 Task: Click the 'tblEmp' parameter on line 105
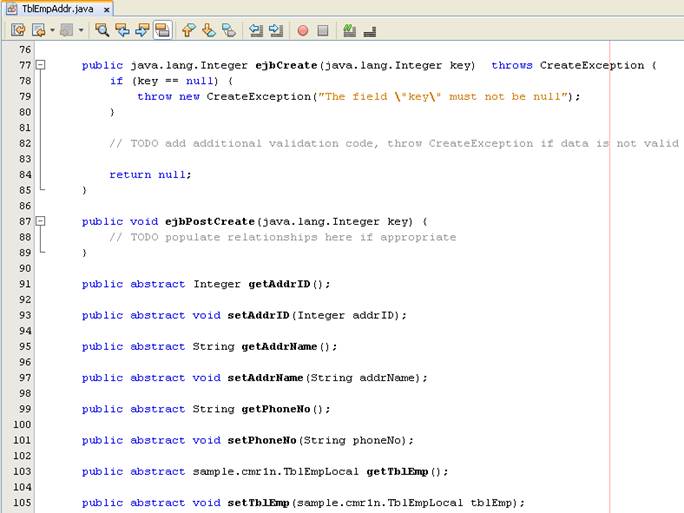pyautogui.click(x=491, y=503)
